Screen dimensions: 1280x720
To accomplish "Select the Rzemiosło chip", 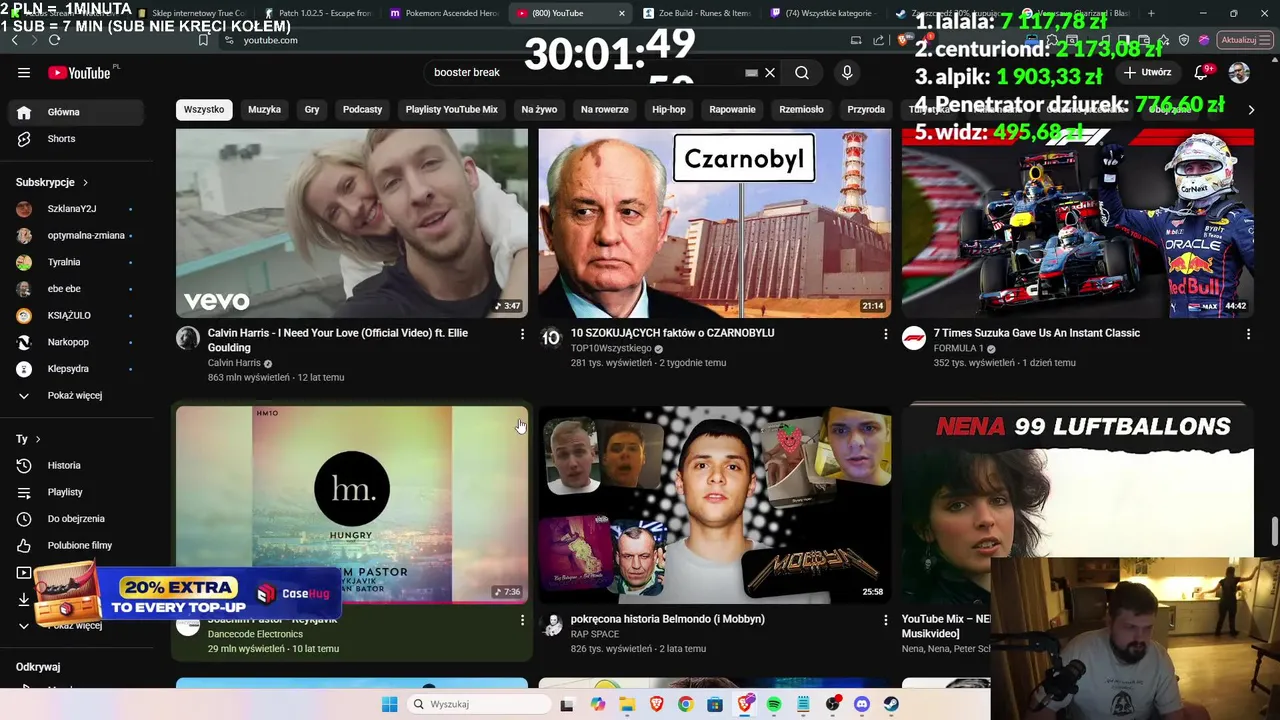I will pyautogui.click(x=801, y=109).
